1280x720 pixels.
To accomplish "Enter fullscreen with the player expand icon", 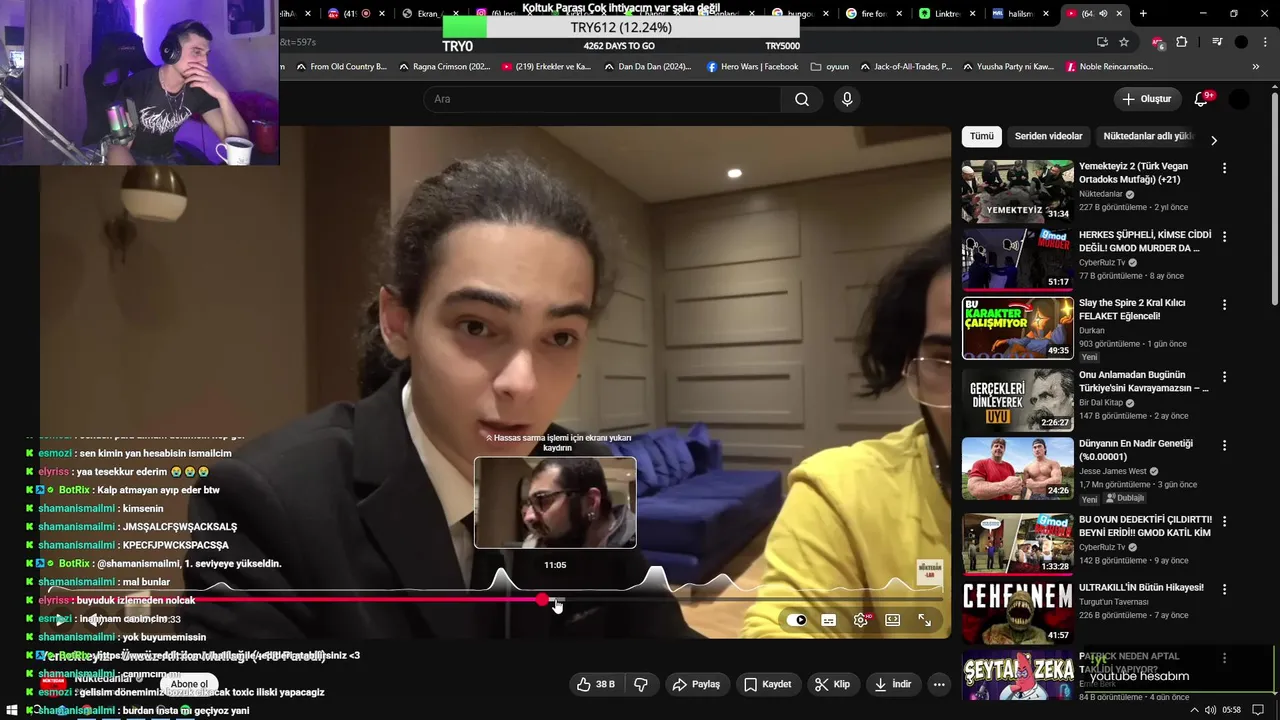I will click(x=924, y=620).
